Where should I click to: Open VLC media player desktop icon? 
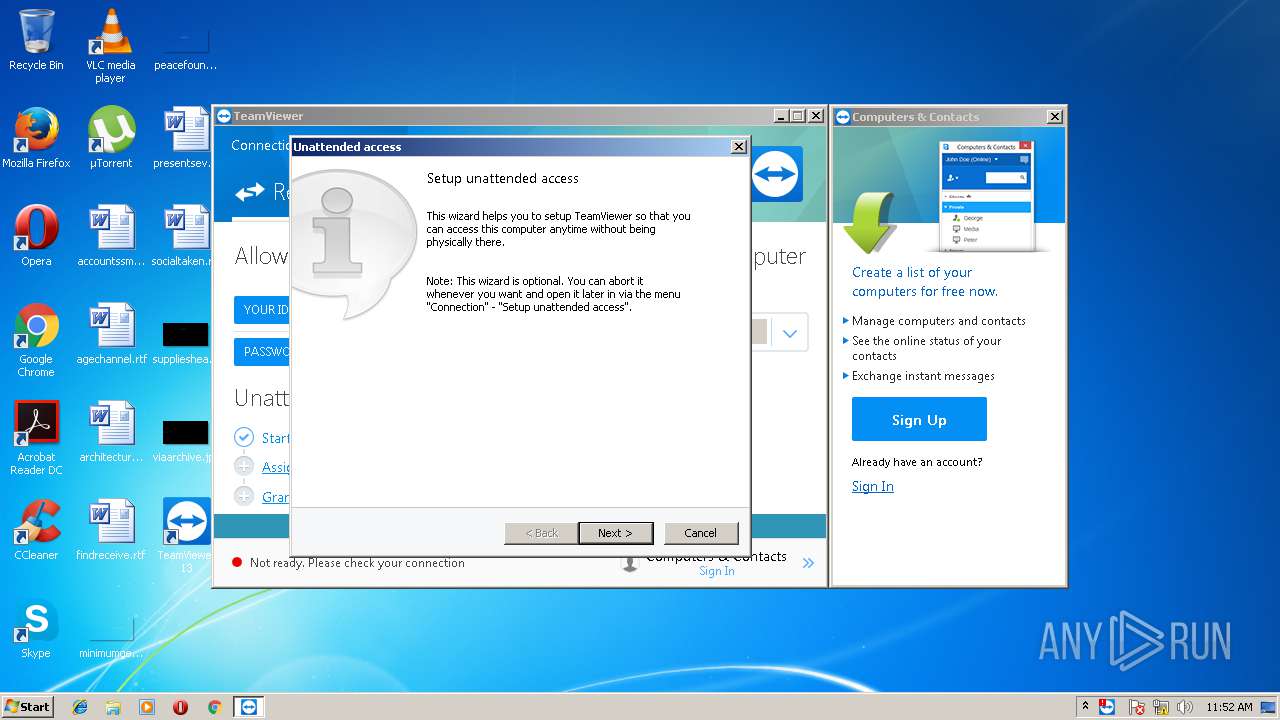click(x=110, y=47)
